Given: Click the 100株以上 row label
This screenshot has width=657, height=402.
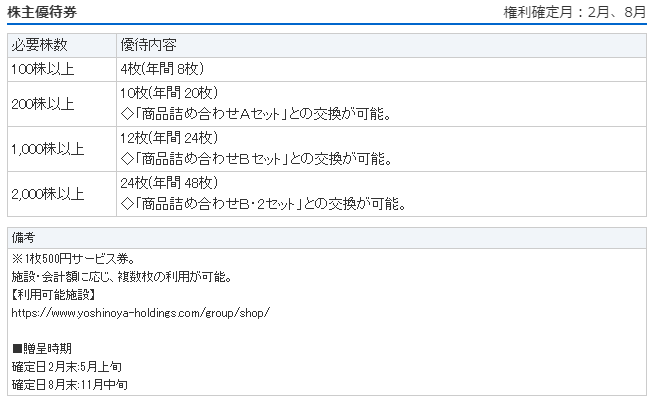Looking at the screenshot, I should pos(42,69).
